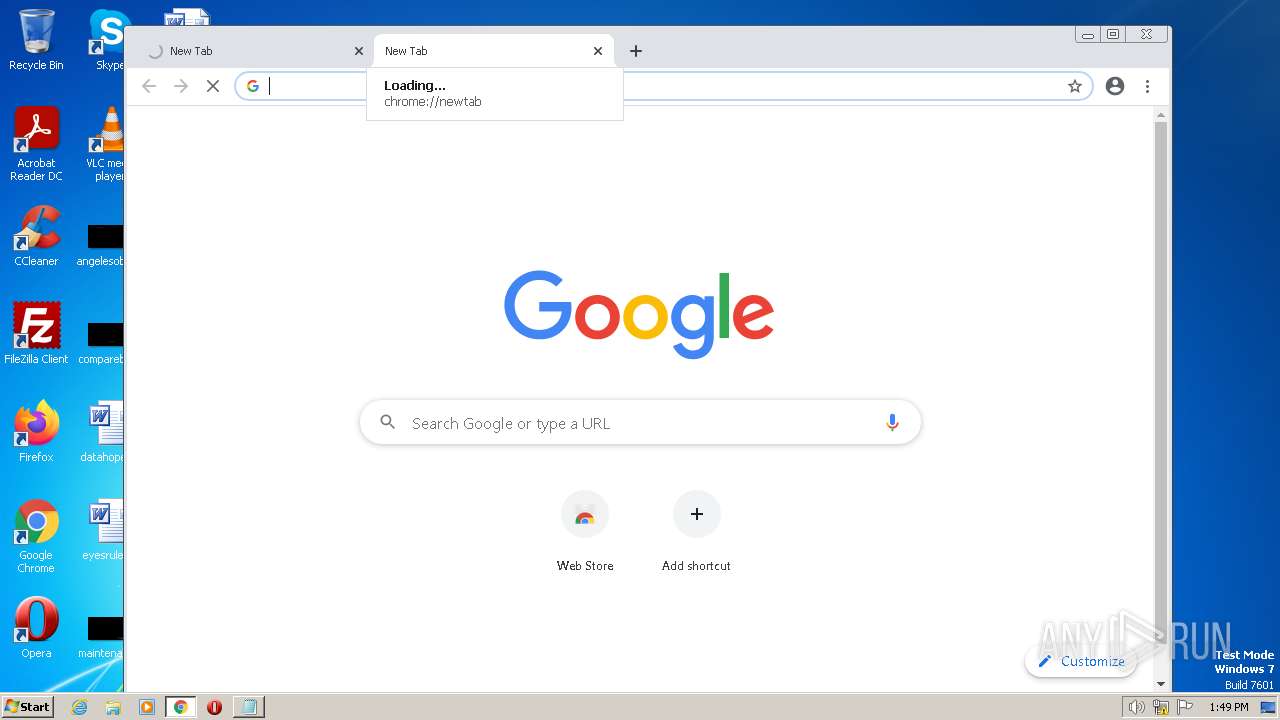Open a new tab with plus button
1280x720 pixels.
[636, 51]
